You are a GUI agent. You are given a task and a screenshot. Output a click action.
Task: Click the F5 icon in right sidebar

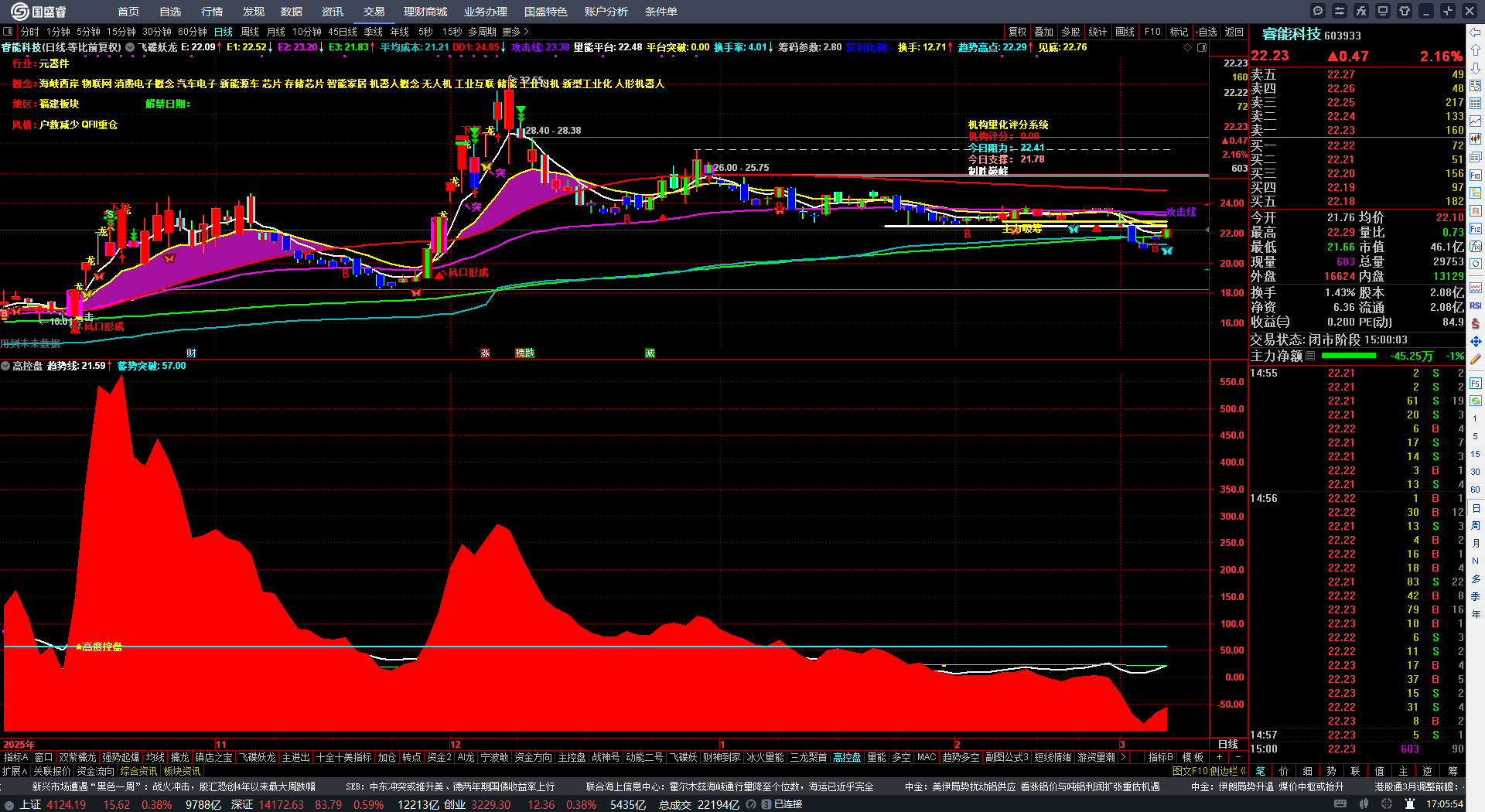[x=1476, y=384]
